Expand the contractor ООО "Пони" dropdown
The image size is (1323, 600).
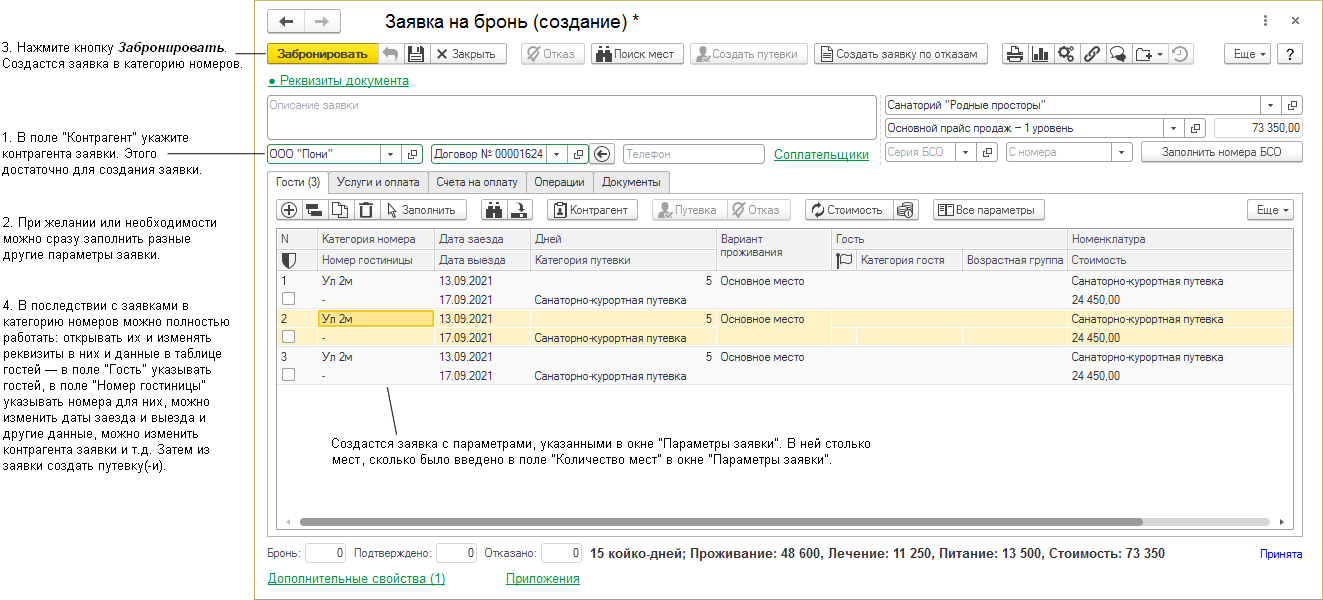[390, 154]
